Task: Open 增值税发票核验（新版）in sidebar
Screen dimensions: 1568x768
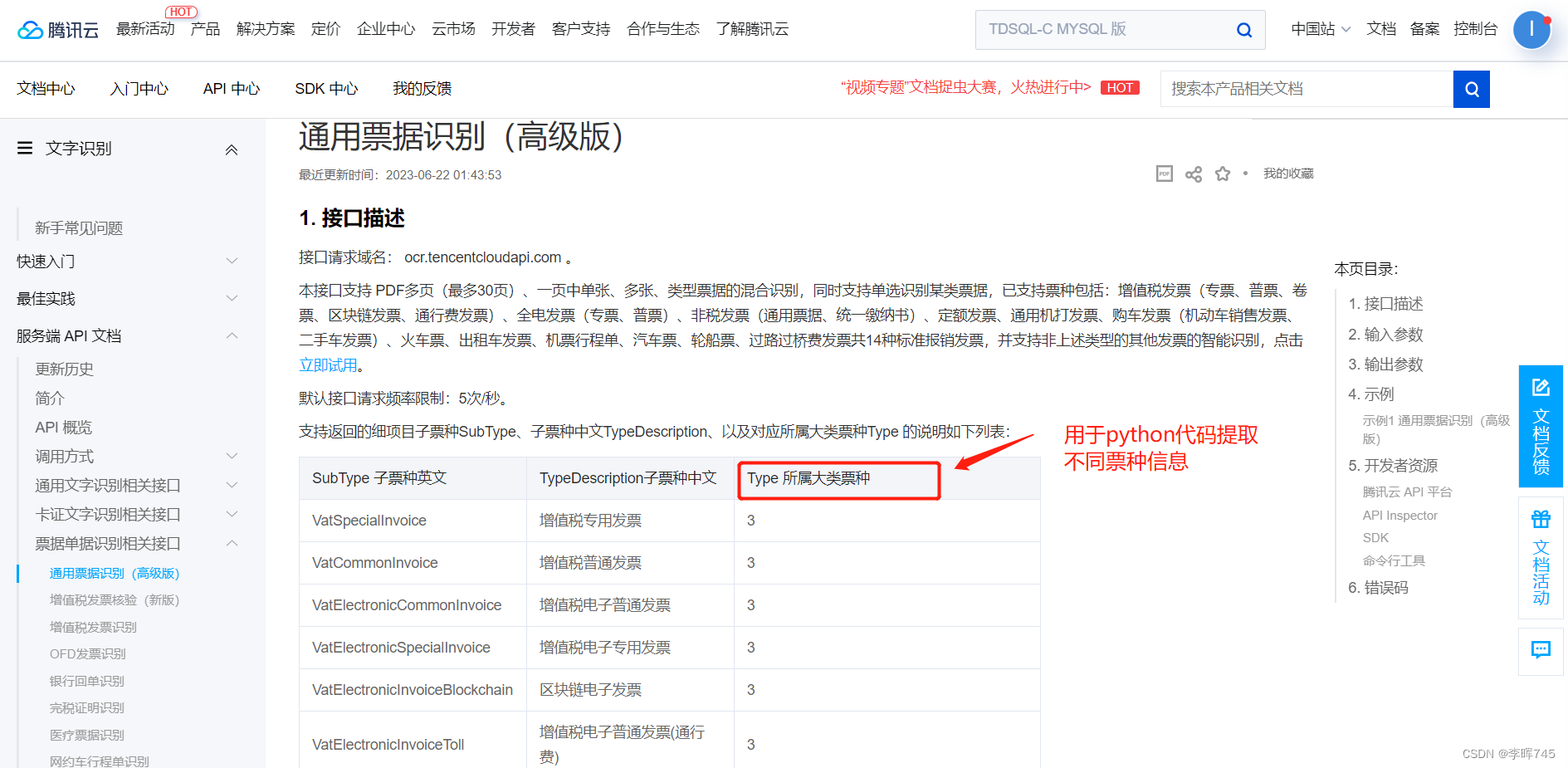Action: [x=115, y=599]
